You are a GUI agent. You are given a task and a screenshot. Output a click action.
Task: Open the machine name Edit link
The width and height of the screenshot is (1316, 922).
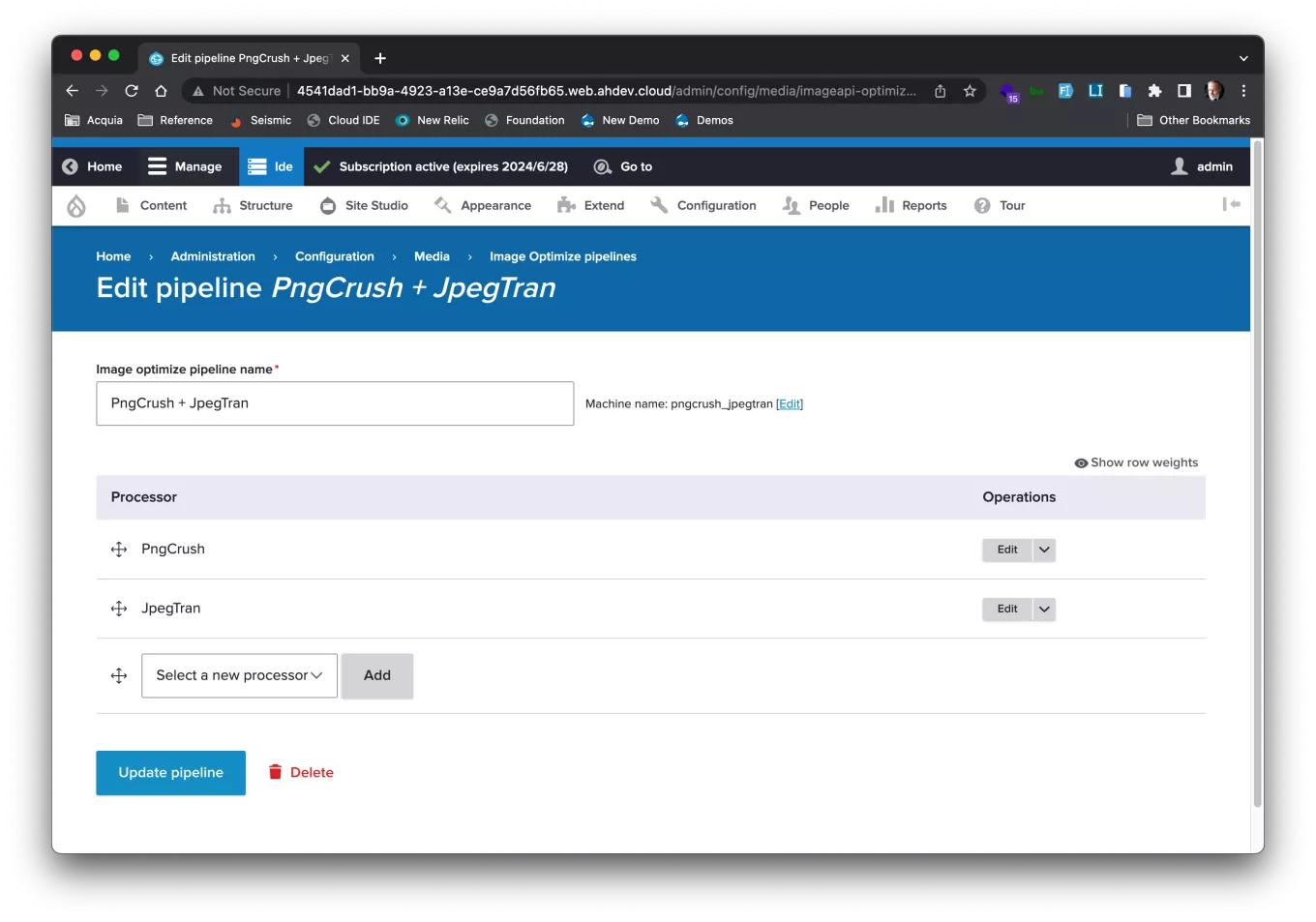(x=789, y=403)
